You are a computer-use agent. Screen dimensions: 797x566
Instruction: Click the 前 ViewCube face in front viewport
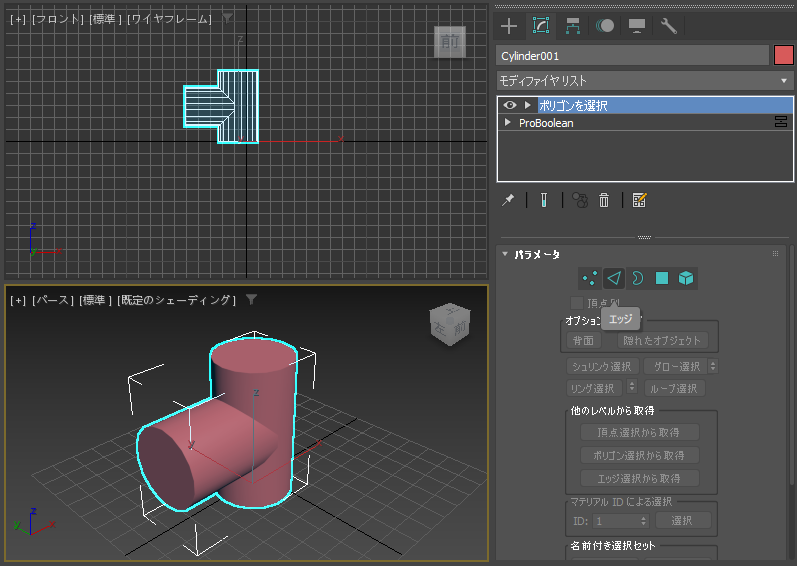click(x=450, y=42)
